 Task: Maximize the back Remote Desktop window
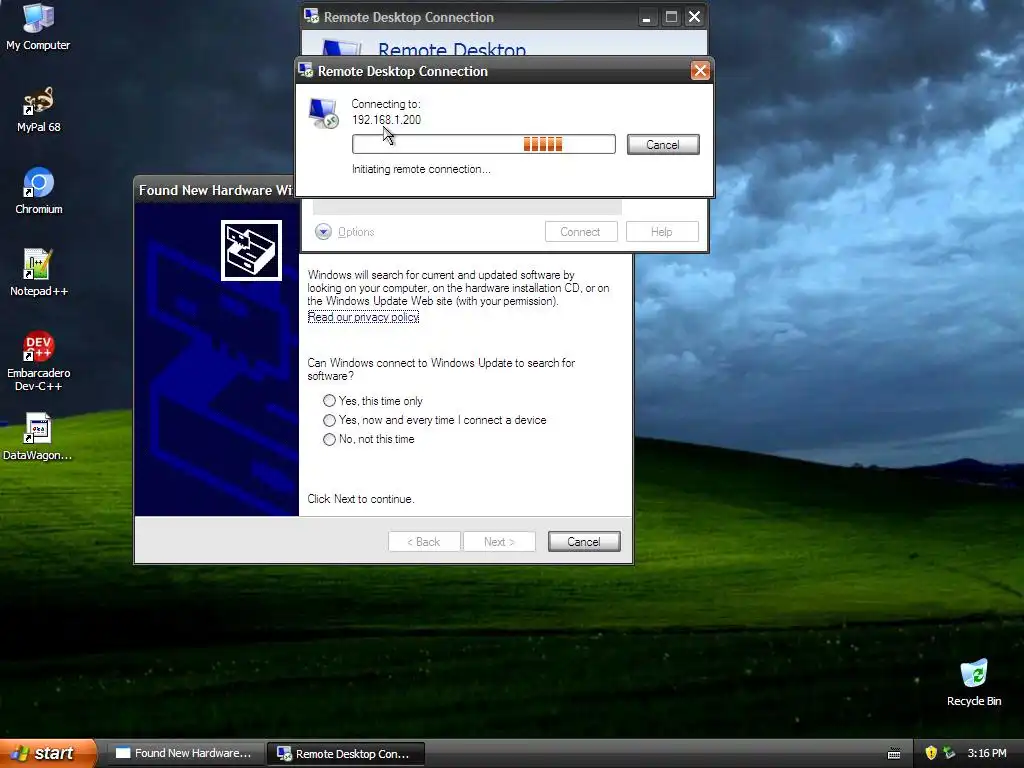[671, 17]
